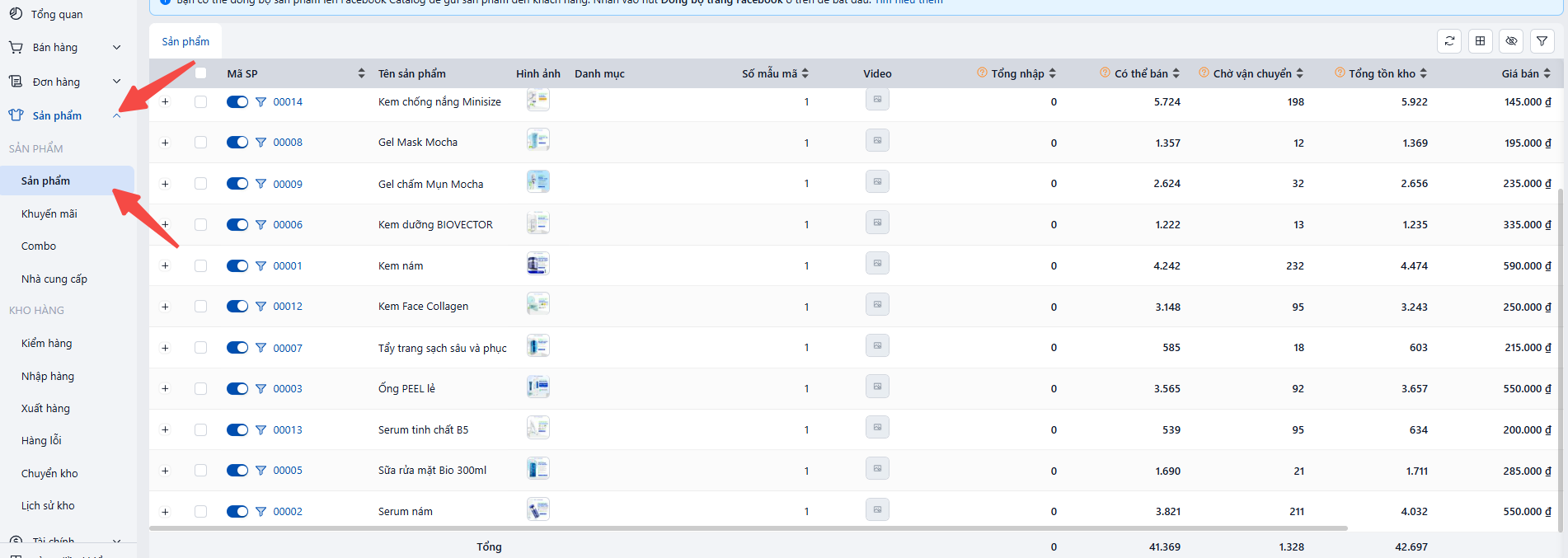This screenshot has height=558, width=1568.
Task: Click the help icon beside Tổng tồn kho
Action: [1340, 73]
